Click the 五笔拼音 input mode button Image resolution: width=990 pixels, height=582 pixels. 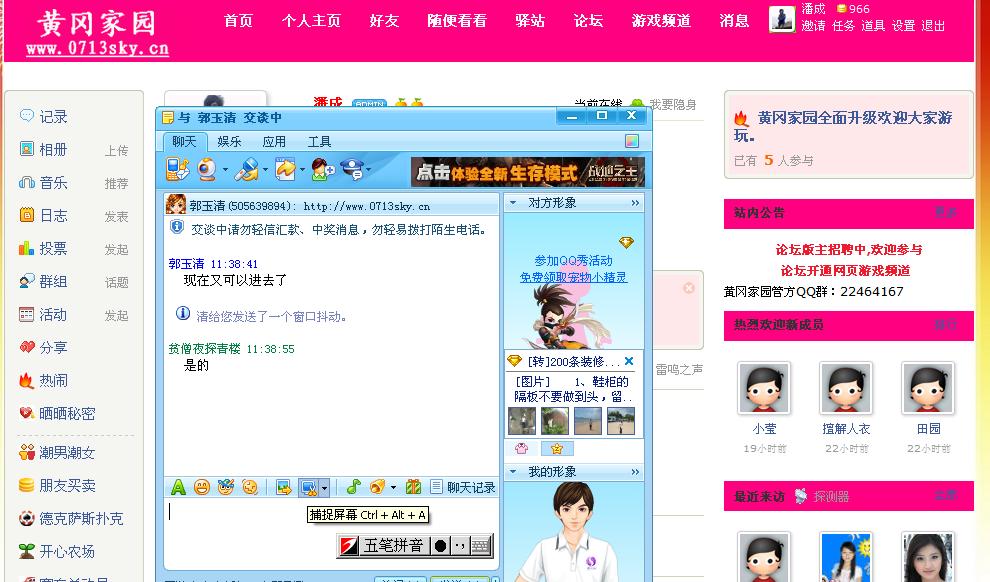(x=393, y=545)
